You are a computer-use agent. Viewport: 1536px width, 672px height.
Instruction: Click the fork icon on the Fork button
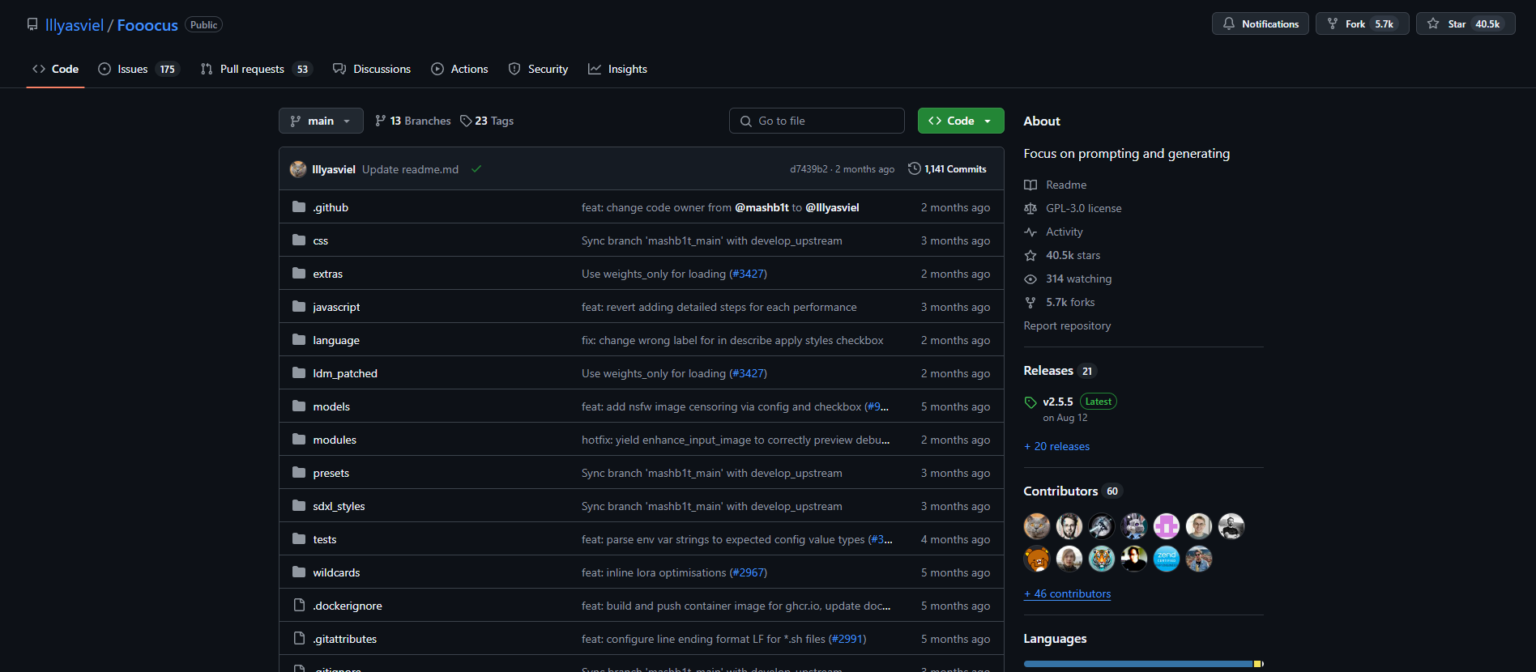pos(1333,24)
